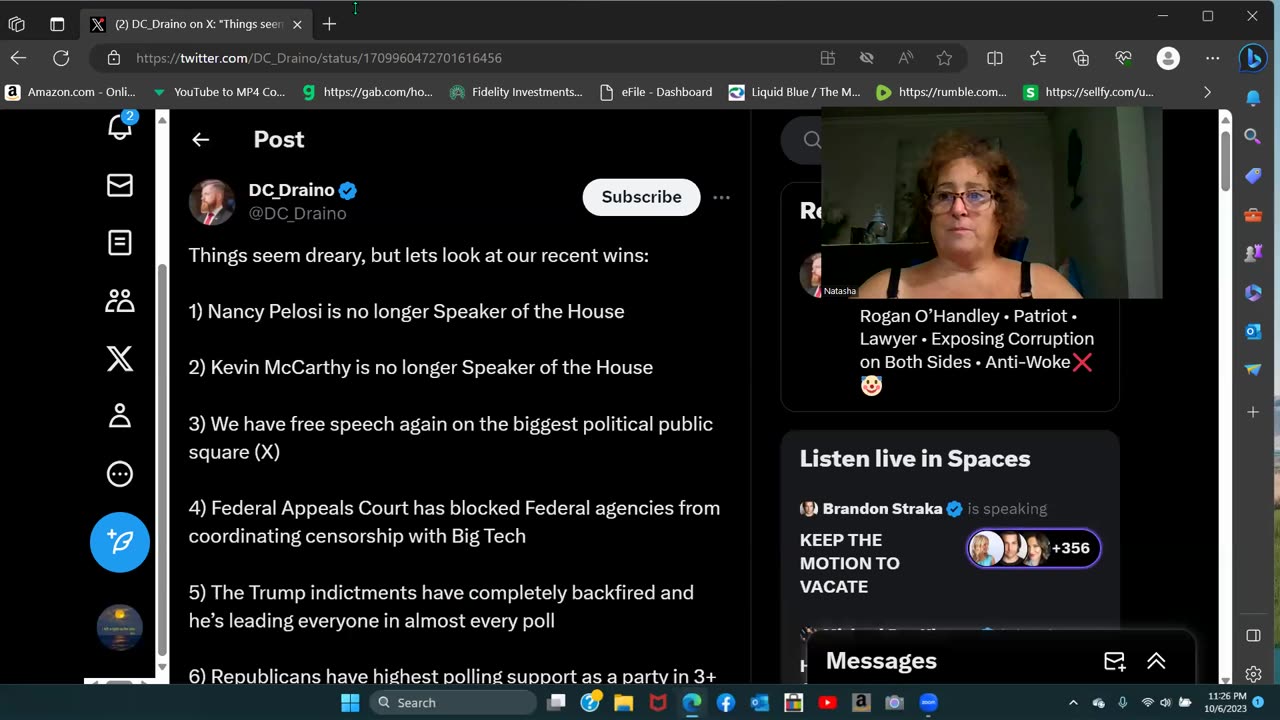
Task: Open Messages envelope in X sidebar
Action: pos(120,185)
